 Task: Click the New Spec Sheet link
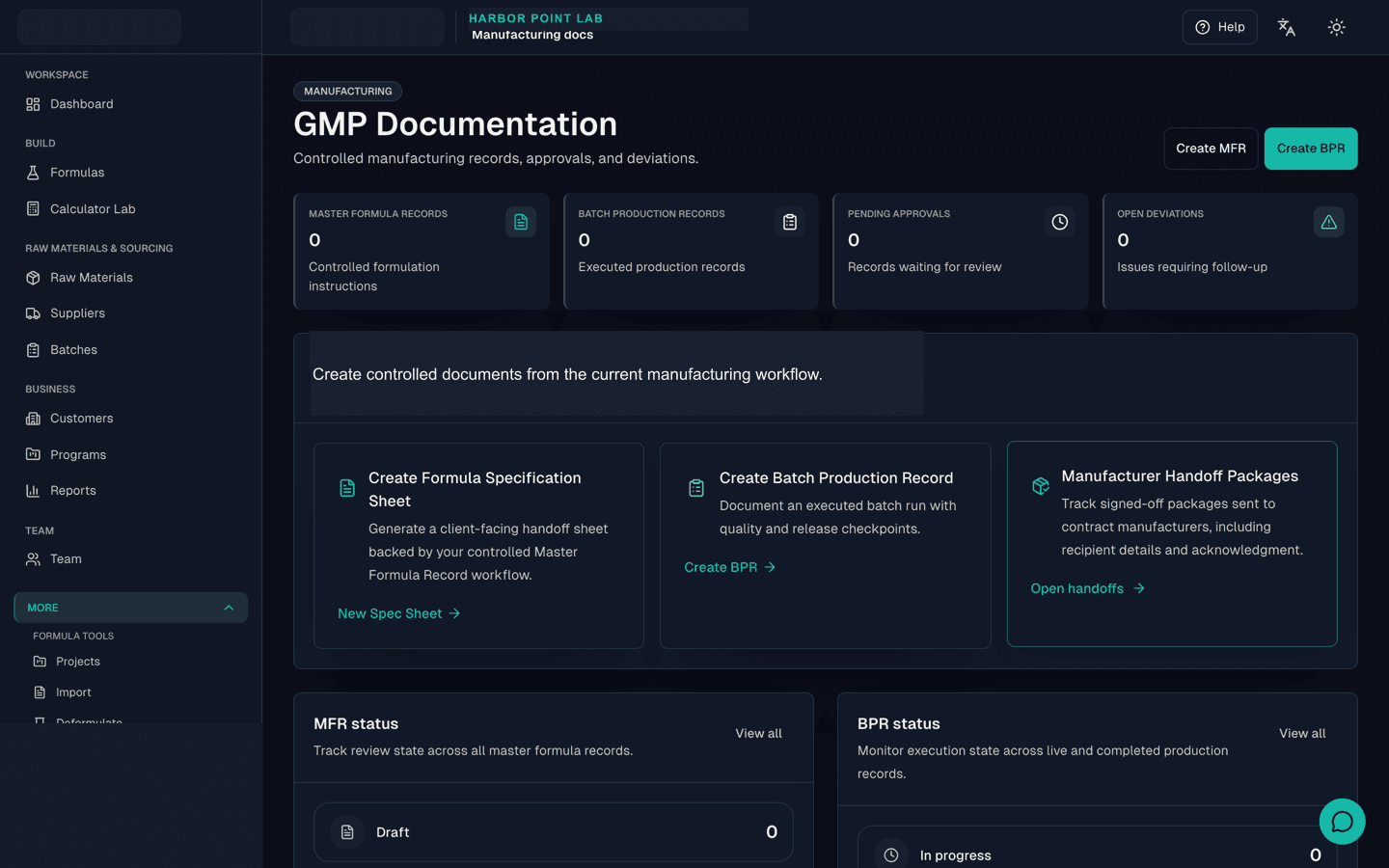399,613
